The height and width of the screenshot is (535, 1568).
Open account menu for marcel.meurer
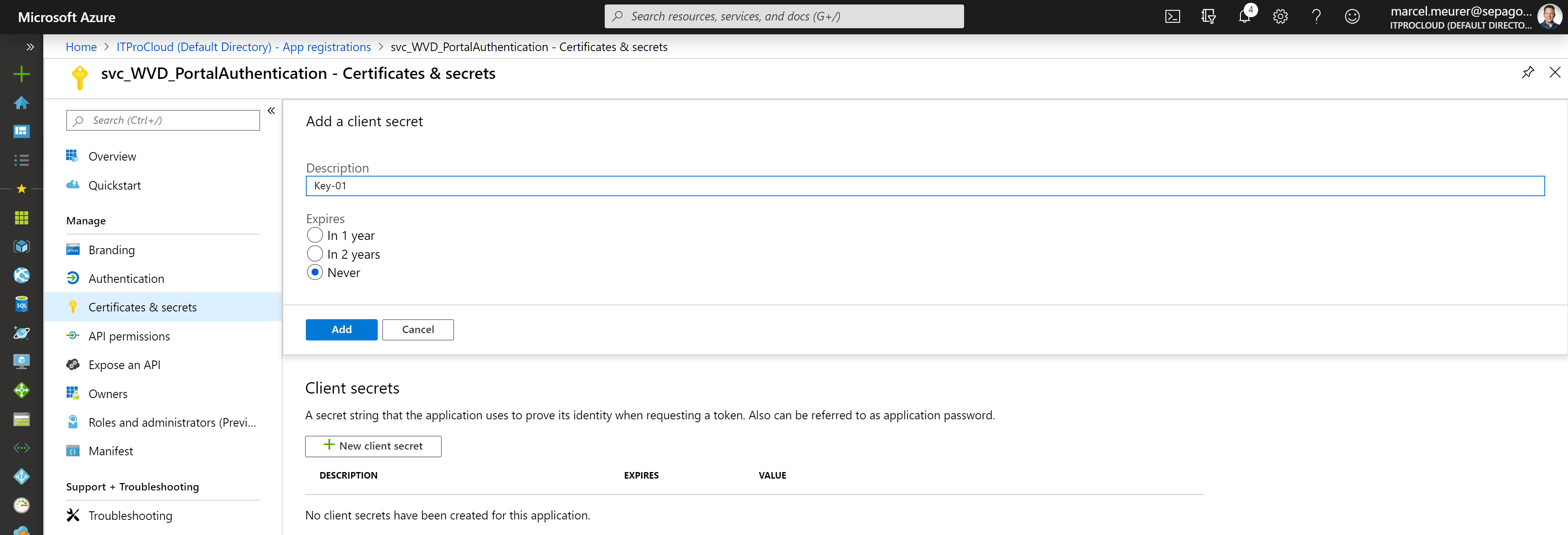click(1473, 17)
